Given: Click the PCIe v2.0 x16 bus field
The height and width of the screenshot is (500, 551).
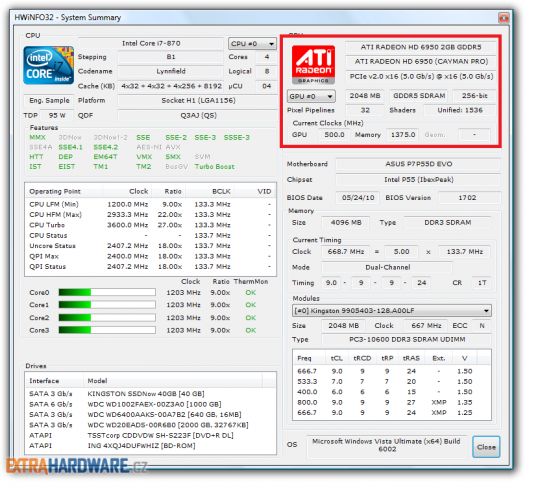Looking at the screenshot, I should coord(421,76).
